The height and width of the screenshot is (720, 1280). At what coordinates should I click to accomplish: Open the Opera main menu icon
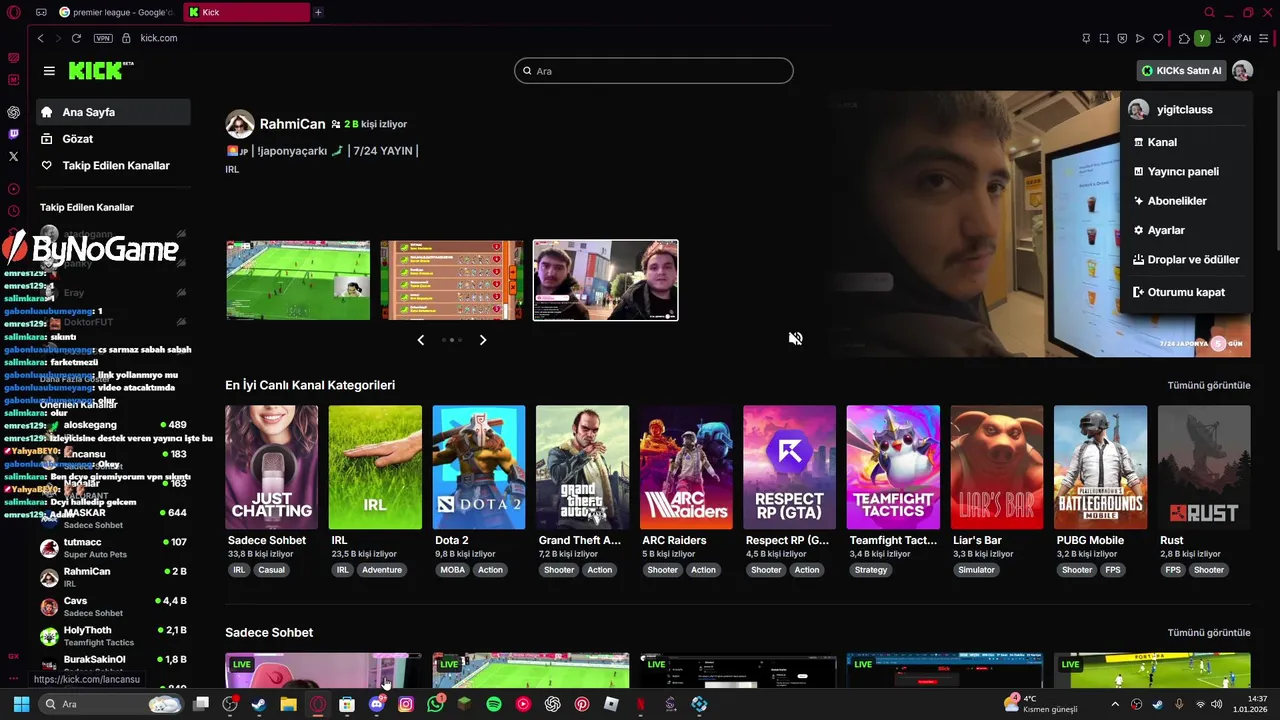[x=13, y=13]
